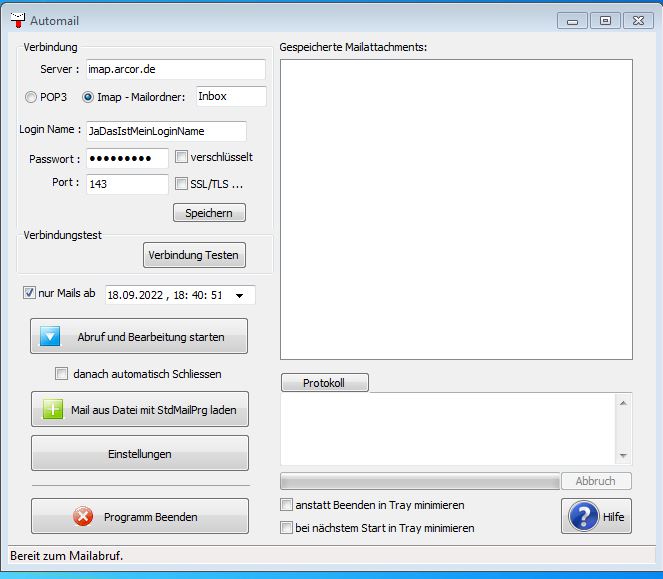Click the blue question mark Hilfe icon
663x579 pixels.
pyautogui.click(x=583, y=516)
